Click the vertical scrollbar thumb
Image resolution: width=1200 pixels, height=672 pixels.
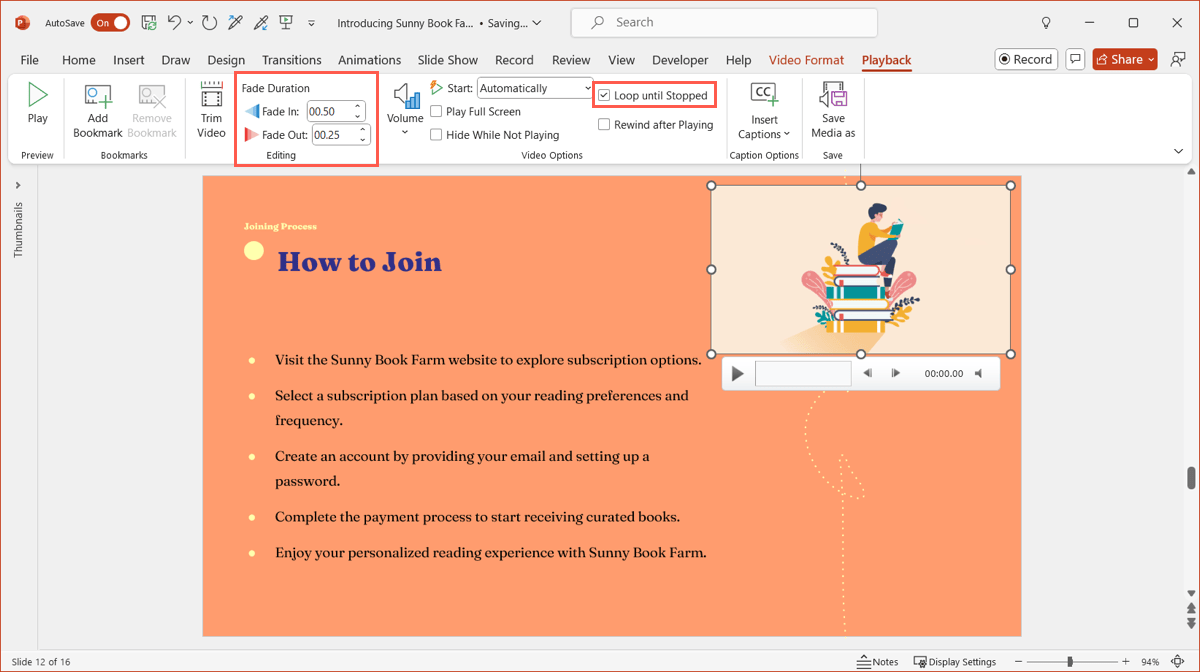pos(1191,478)
